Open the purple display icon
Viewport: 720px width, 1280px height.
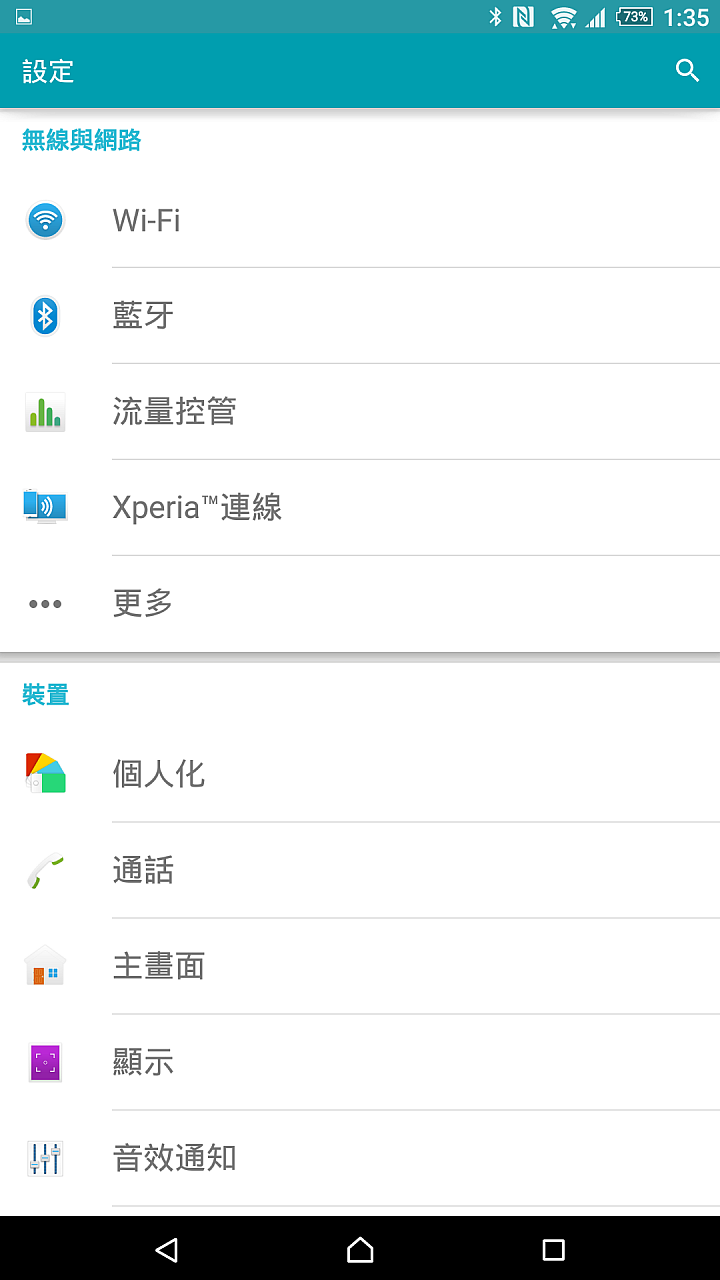(45, 1062)
